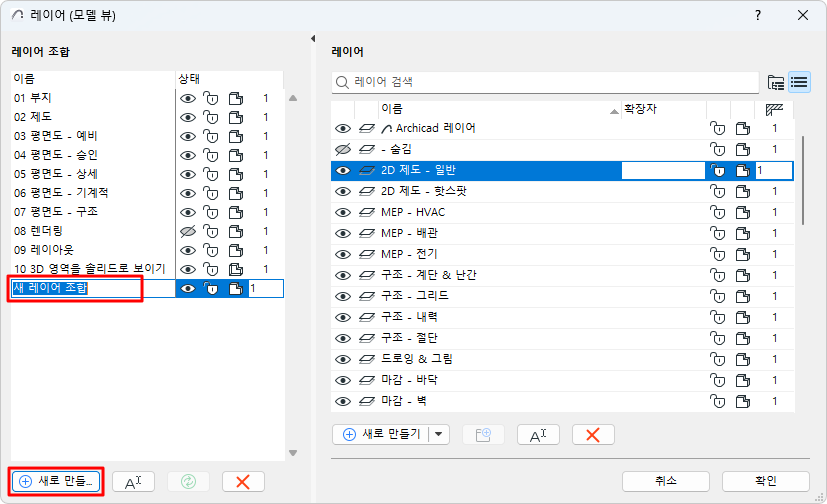Toggle eye icon of 09 레이아웃 combination

[x=188, y=250]
